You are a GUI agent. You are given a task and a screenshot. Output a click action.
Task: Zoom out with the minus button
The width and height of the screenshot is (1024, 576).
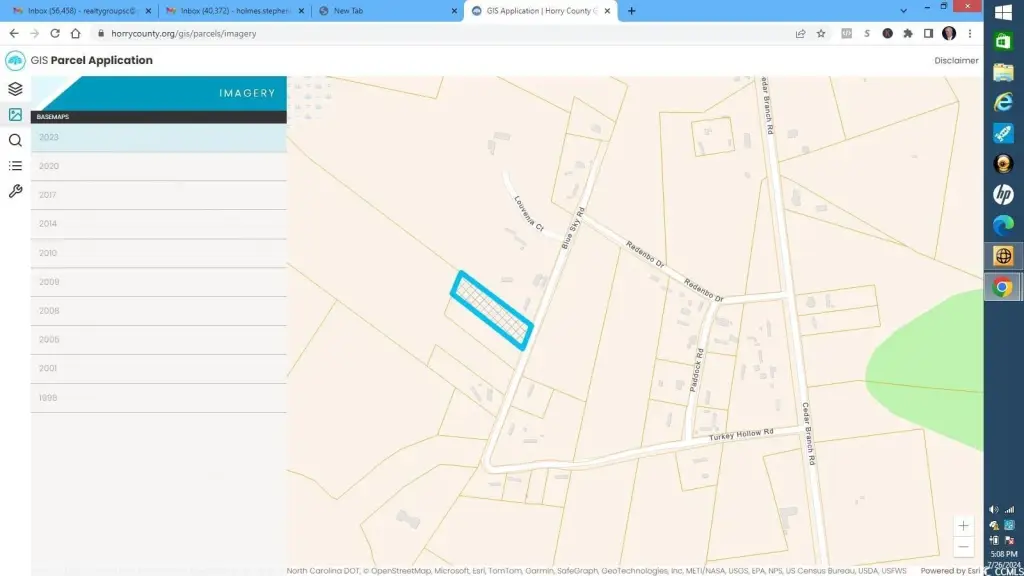pyautogui.click(x=963, y=546)
